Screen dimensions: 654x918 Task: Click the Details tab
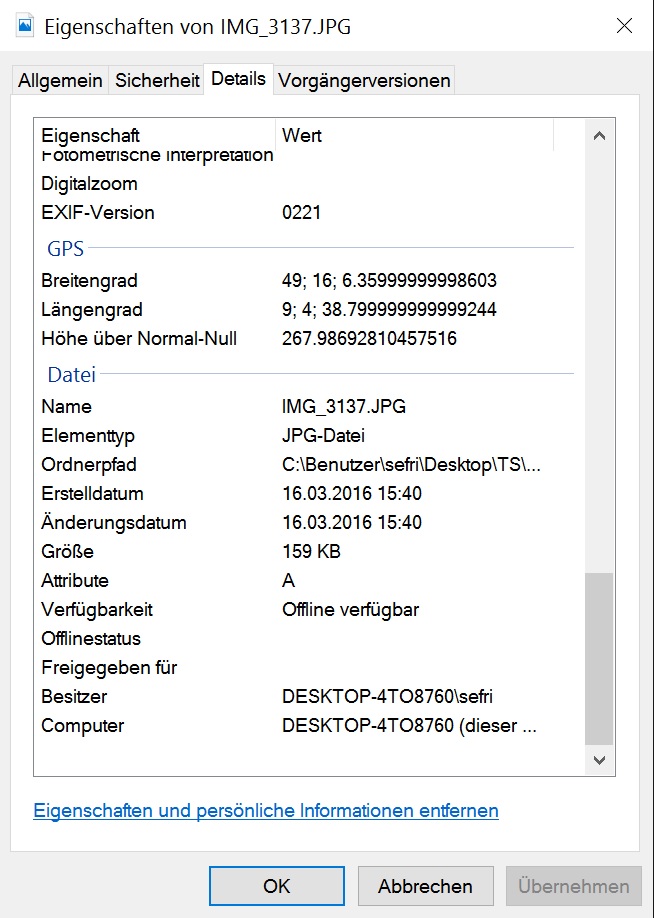(239, 79)
